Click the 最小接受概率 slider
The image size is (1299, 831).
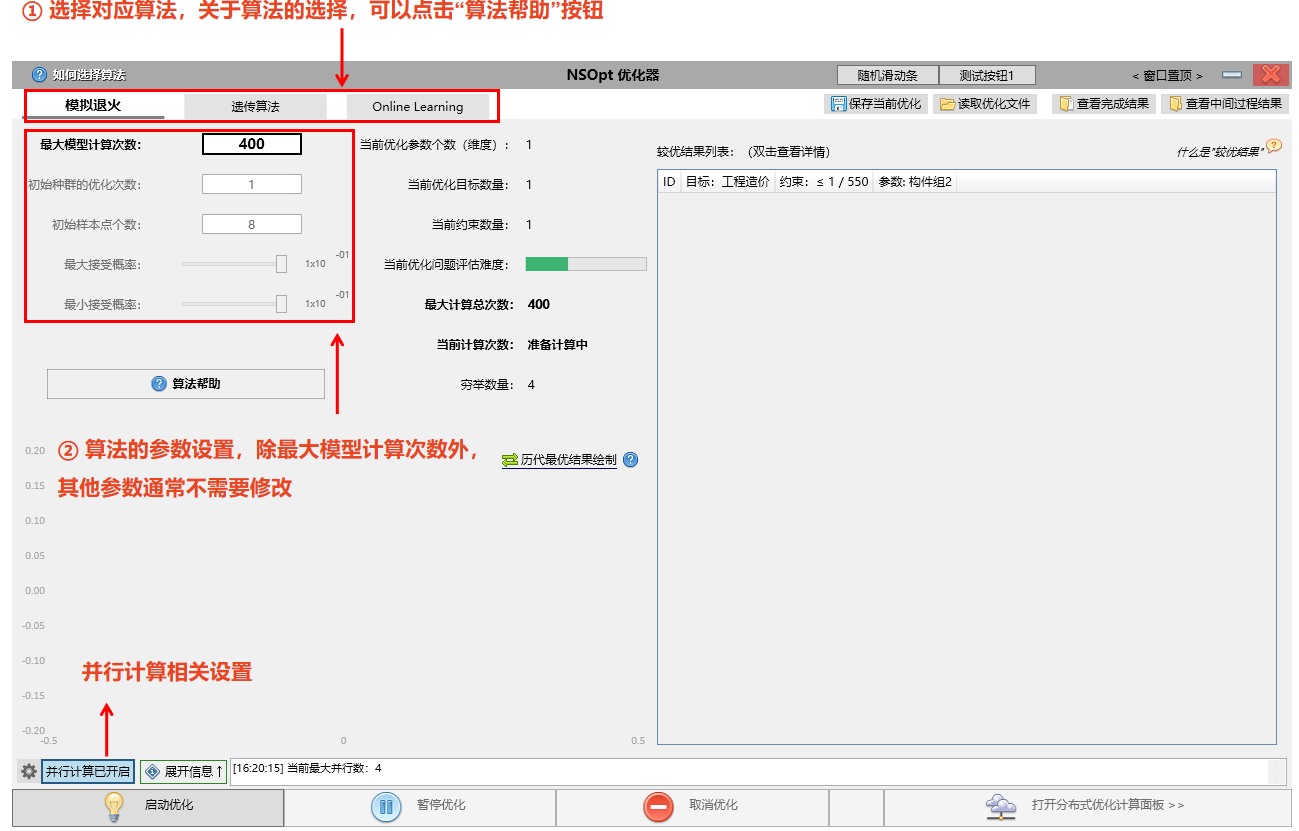pos(234,304)
